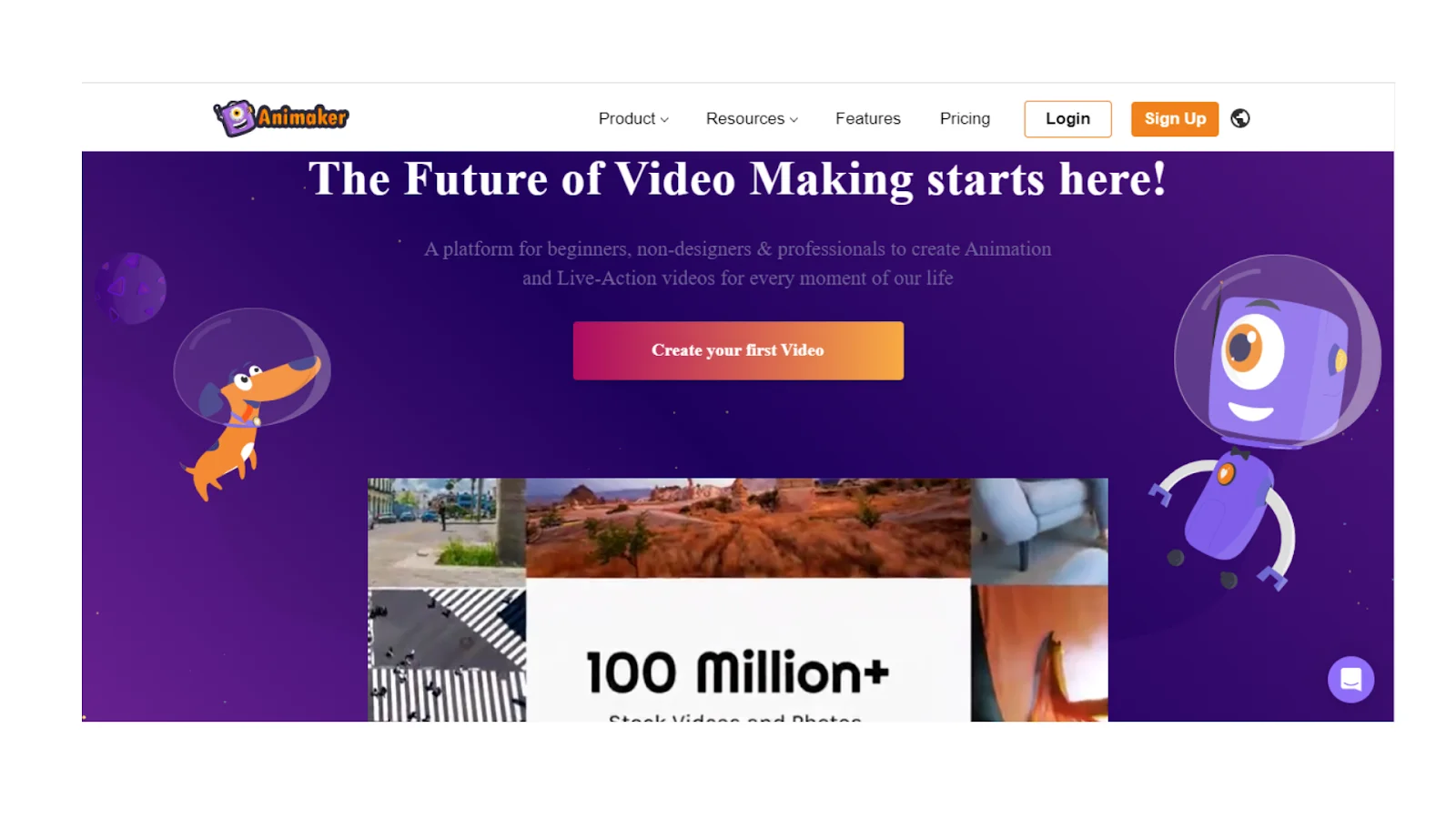Viewport: 1456px width, 819px height.
Task: Click the chevron beside Product
Action: pyautogui.click(x=664, y=119)
